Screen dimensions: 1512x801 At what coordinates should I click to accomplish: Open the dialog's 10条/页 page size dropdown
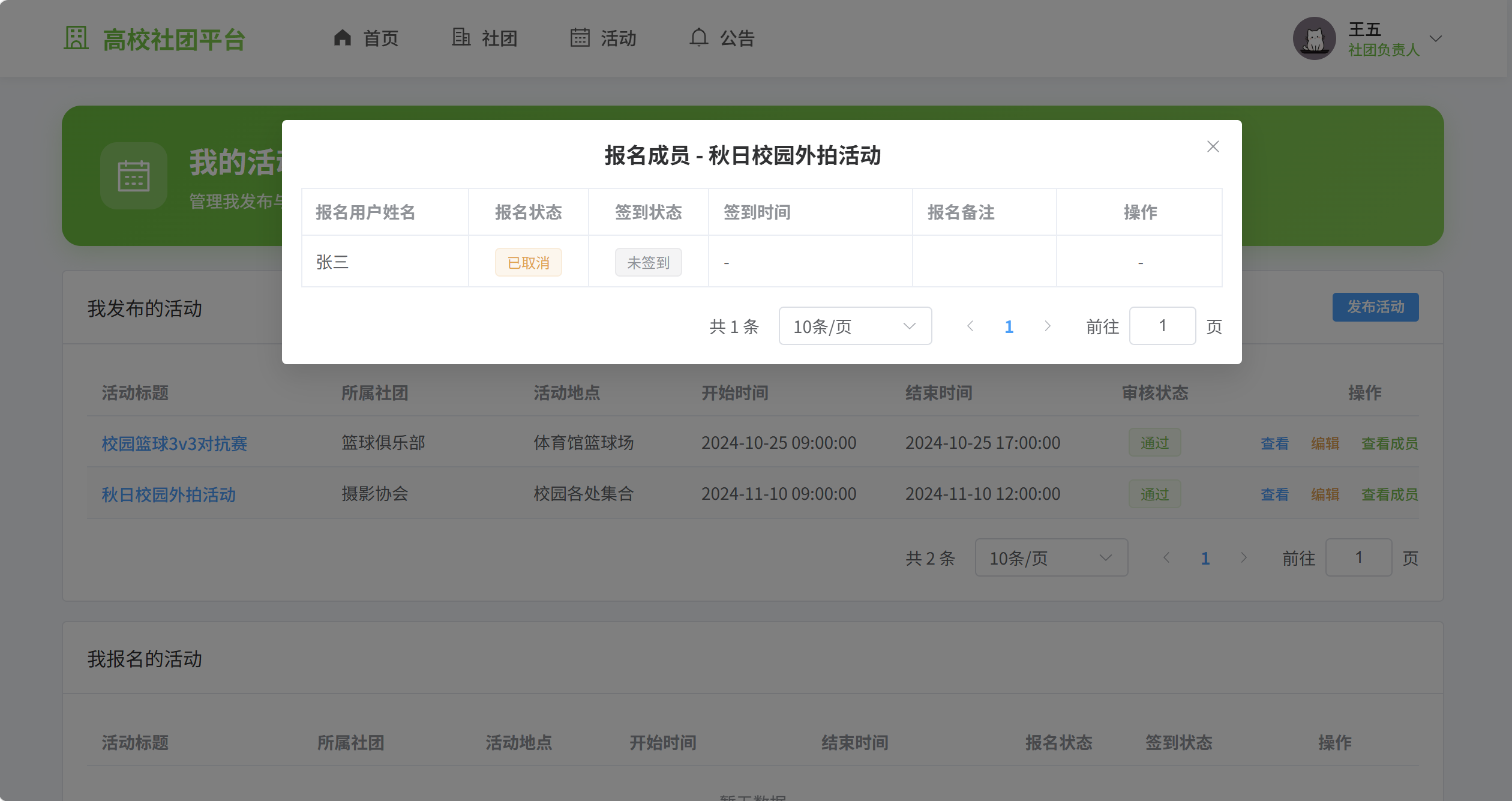click(855, 326)
